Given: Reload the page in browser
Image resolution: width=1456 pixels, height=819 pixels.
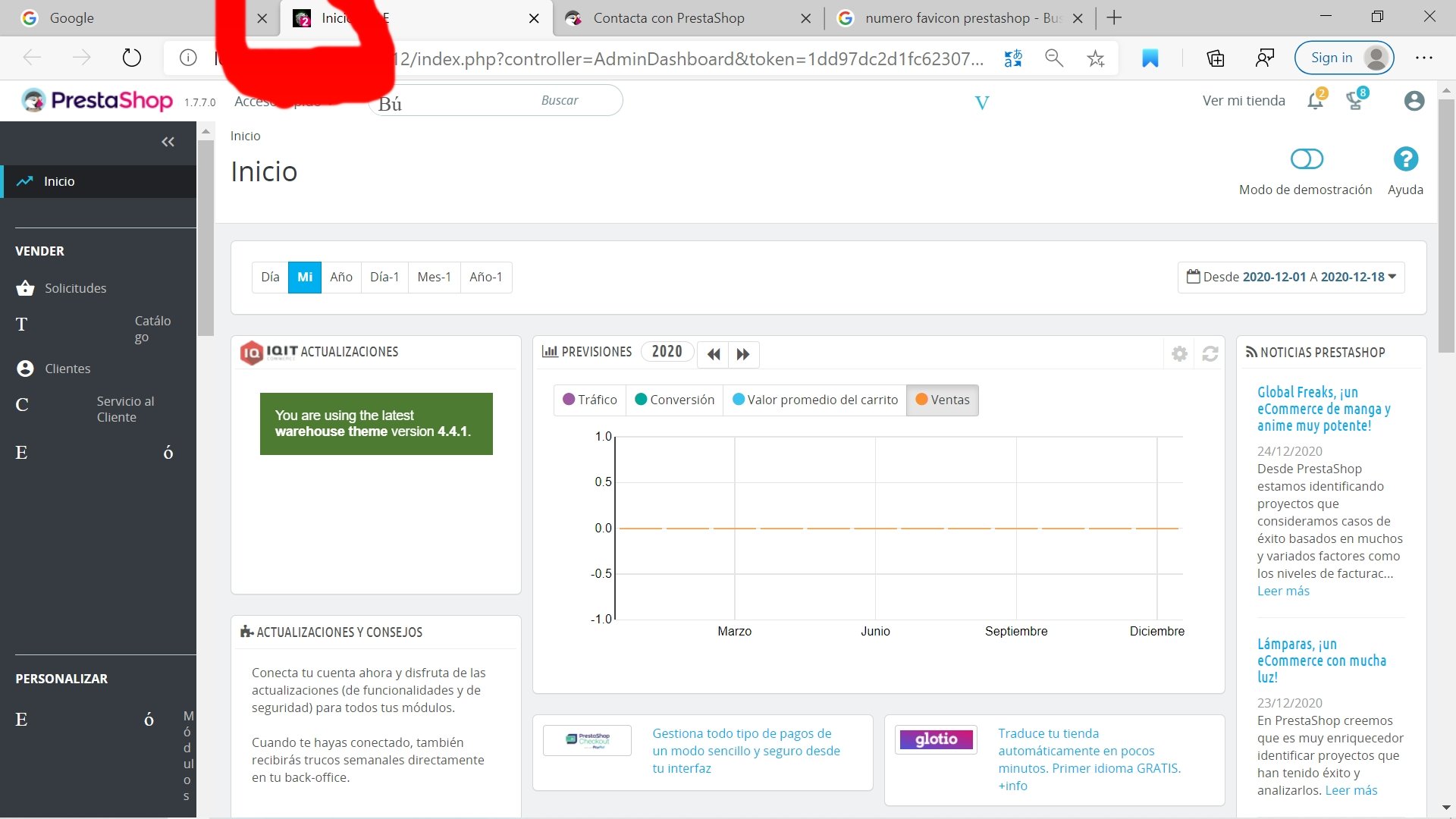Looking at the screenshot, I should 132,58.
